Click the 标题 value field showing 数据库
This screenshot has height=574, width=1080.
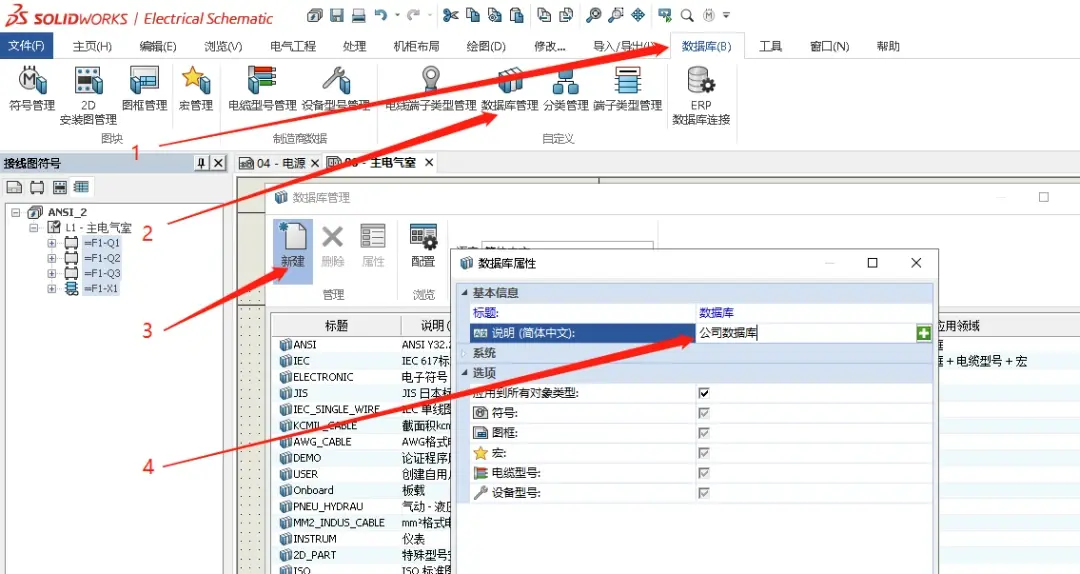click(x=814, y=312)
